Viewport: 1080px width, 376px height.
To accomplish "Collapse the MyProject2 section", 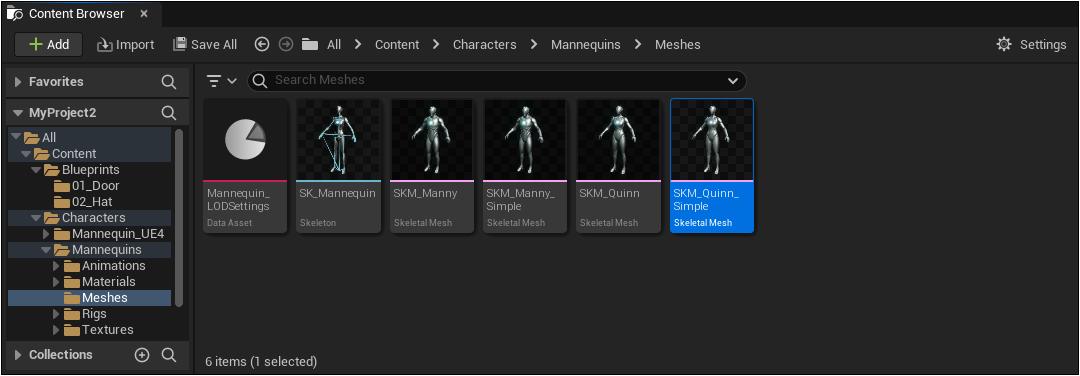I will click(x=18, y=113).
